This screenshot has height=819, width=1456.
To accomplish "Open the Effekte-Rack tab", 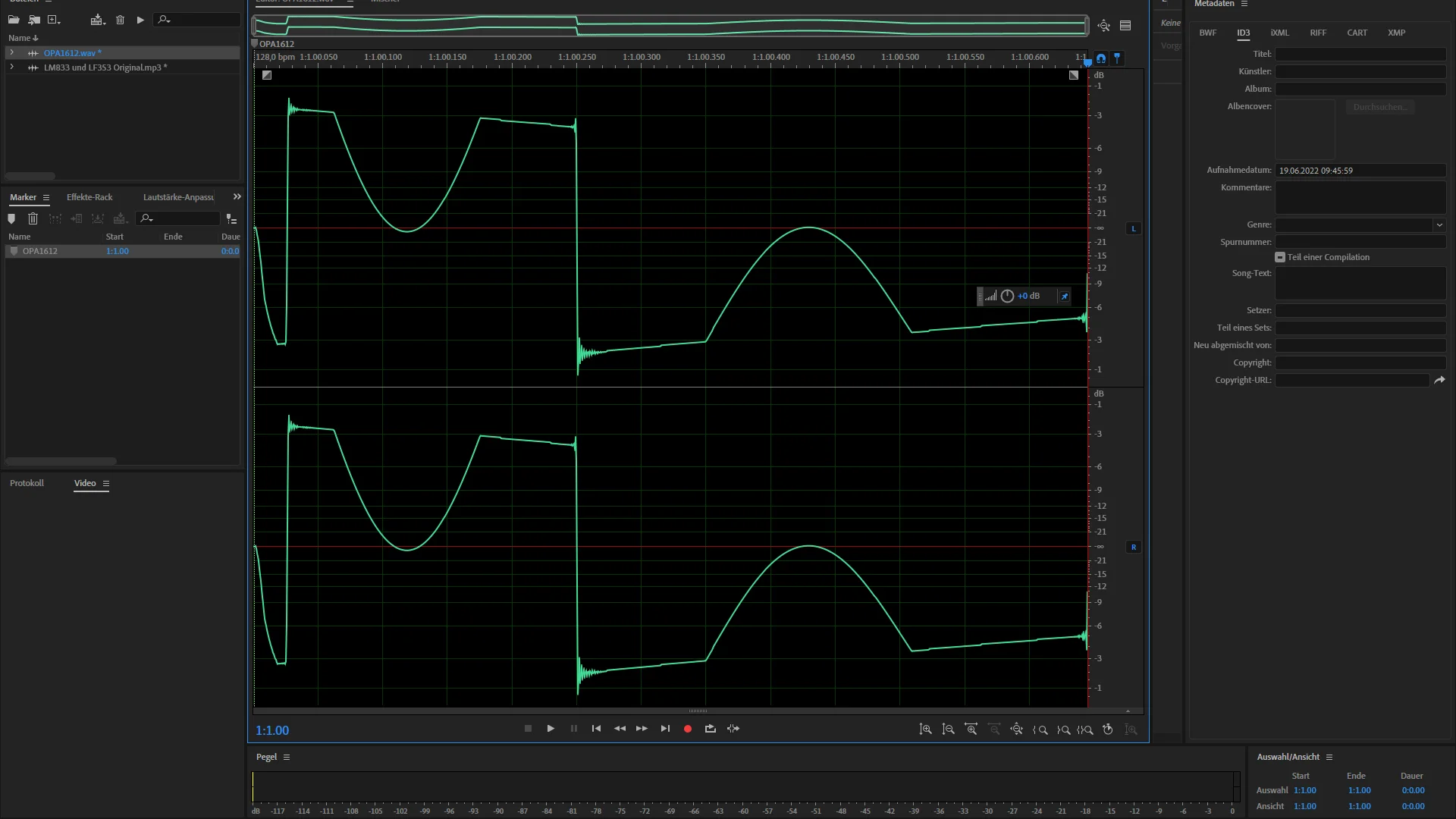I will coord(89,197).
